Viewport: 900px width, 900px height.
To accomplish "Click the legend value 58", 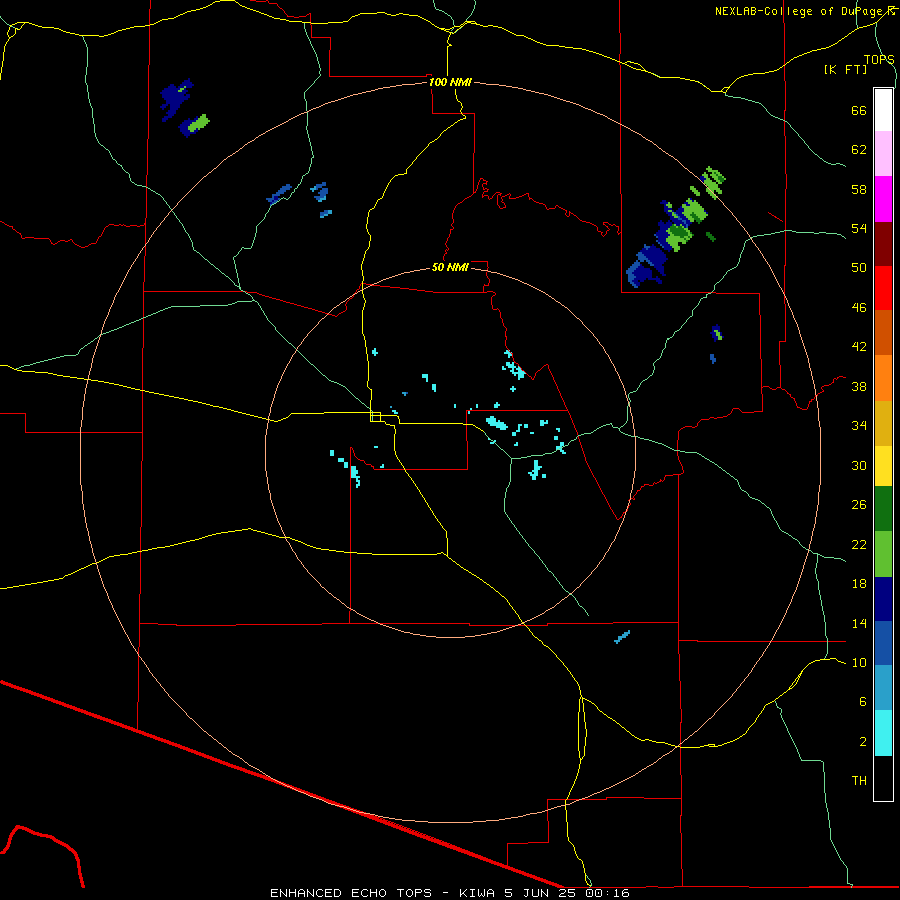I will (x=859, y=189).
